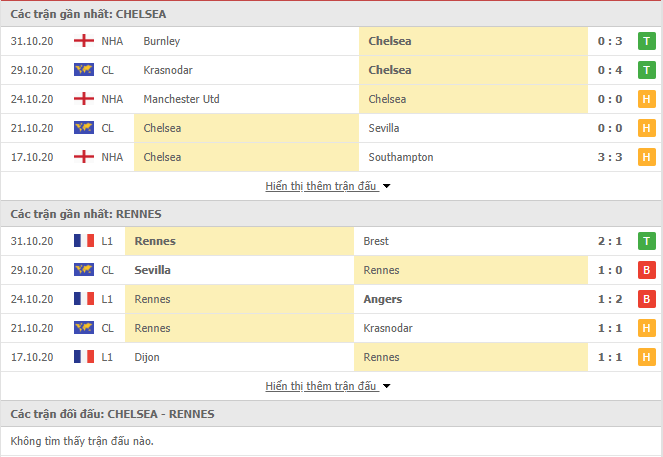Click Champions League icon in Krasnodar-Chelsea row
Screen dimensions: 663x457
click(84, 70)
